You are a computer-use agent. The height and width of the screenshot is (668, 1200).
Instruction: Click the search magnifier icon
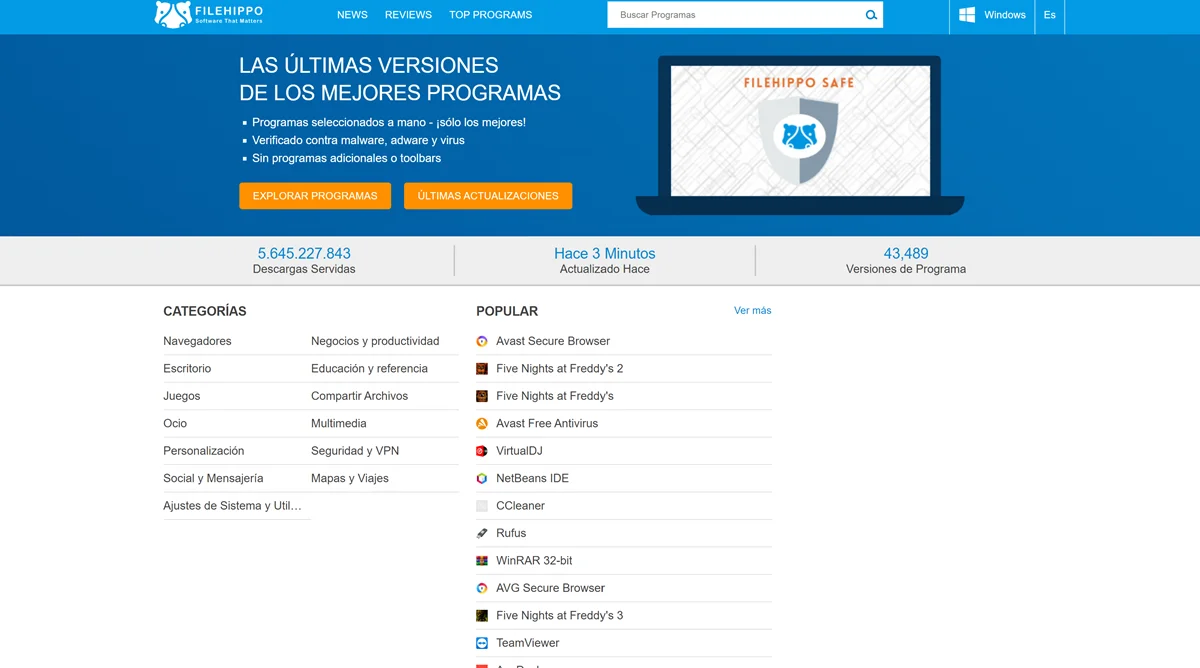tap(871, 15)
